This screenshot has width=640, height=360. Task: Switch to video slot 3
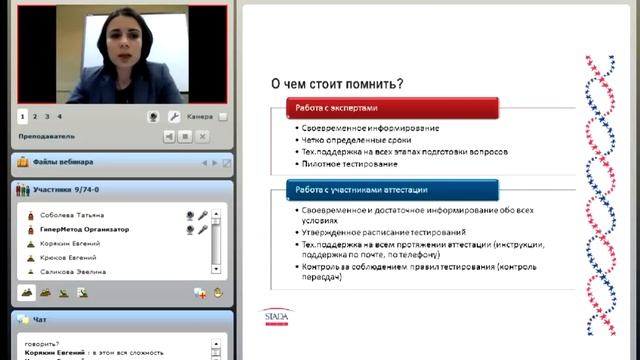pos(47,117)
